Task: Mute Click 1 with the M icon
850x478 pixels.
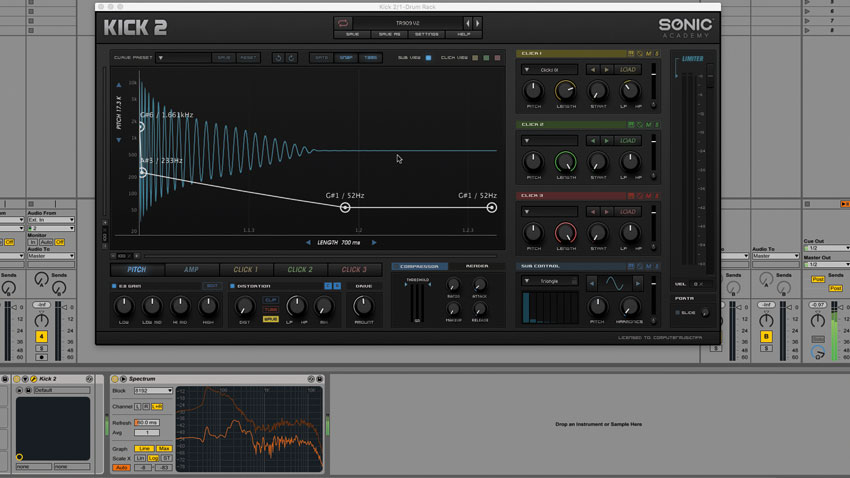Action: coord(648,54)
